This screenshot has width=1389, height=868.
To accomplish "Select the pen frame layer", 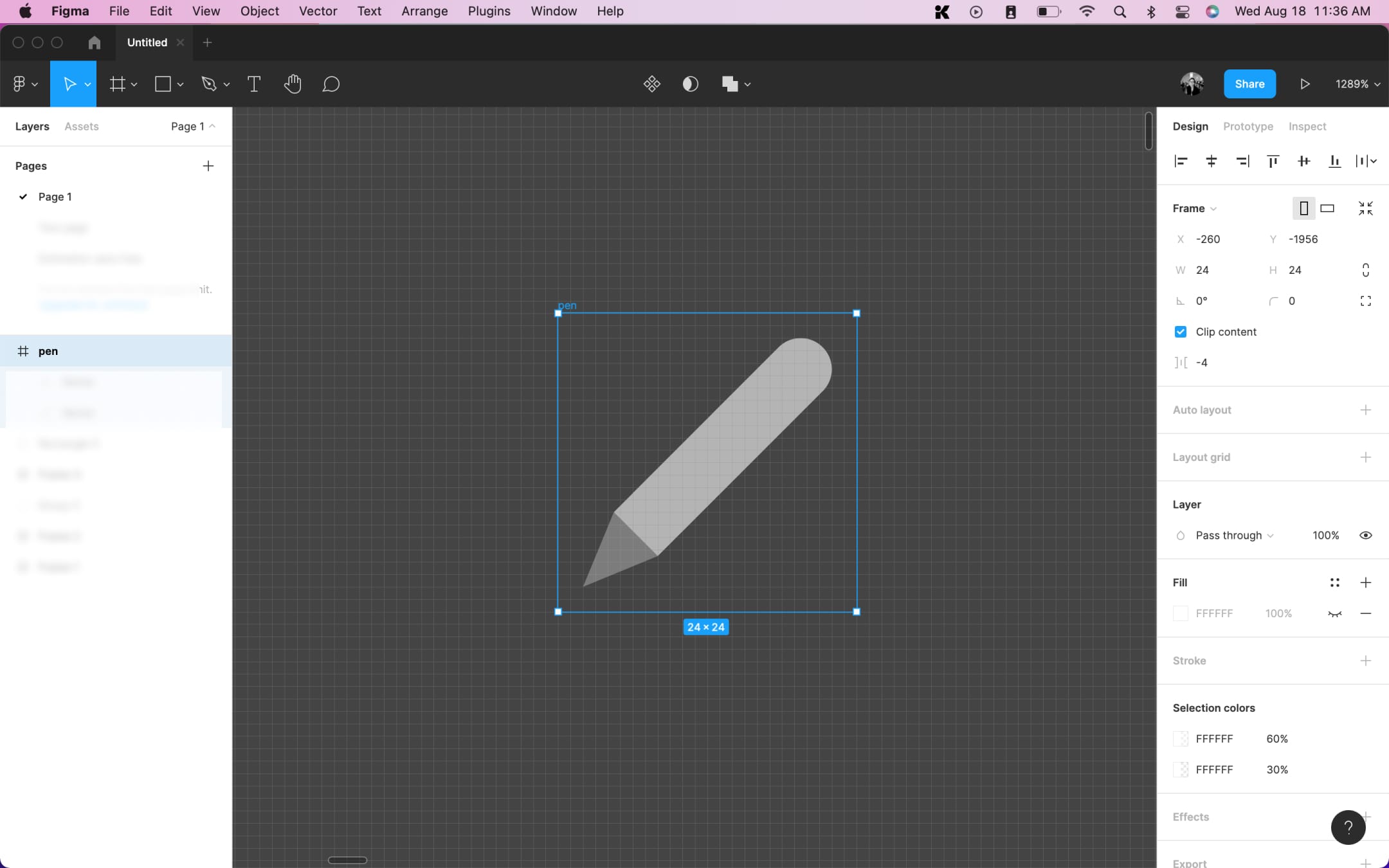I will point(116,351).
